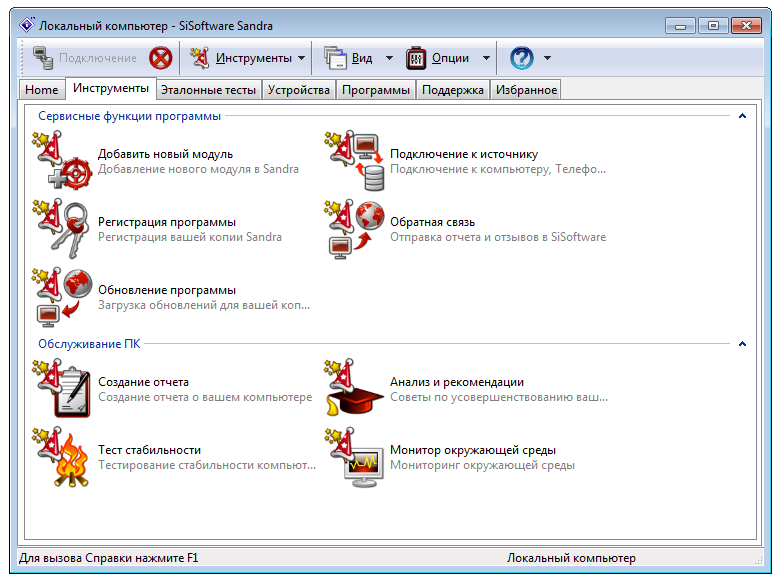Click the Сервисные функции программы header text

[130, 116]
